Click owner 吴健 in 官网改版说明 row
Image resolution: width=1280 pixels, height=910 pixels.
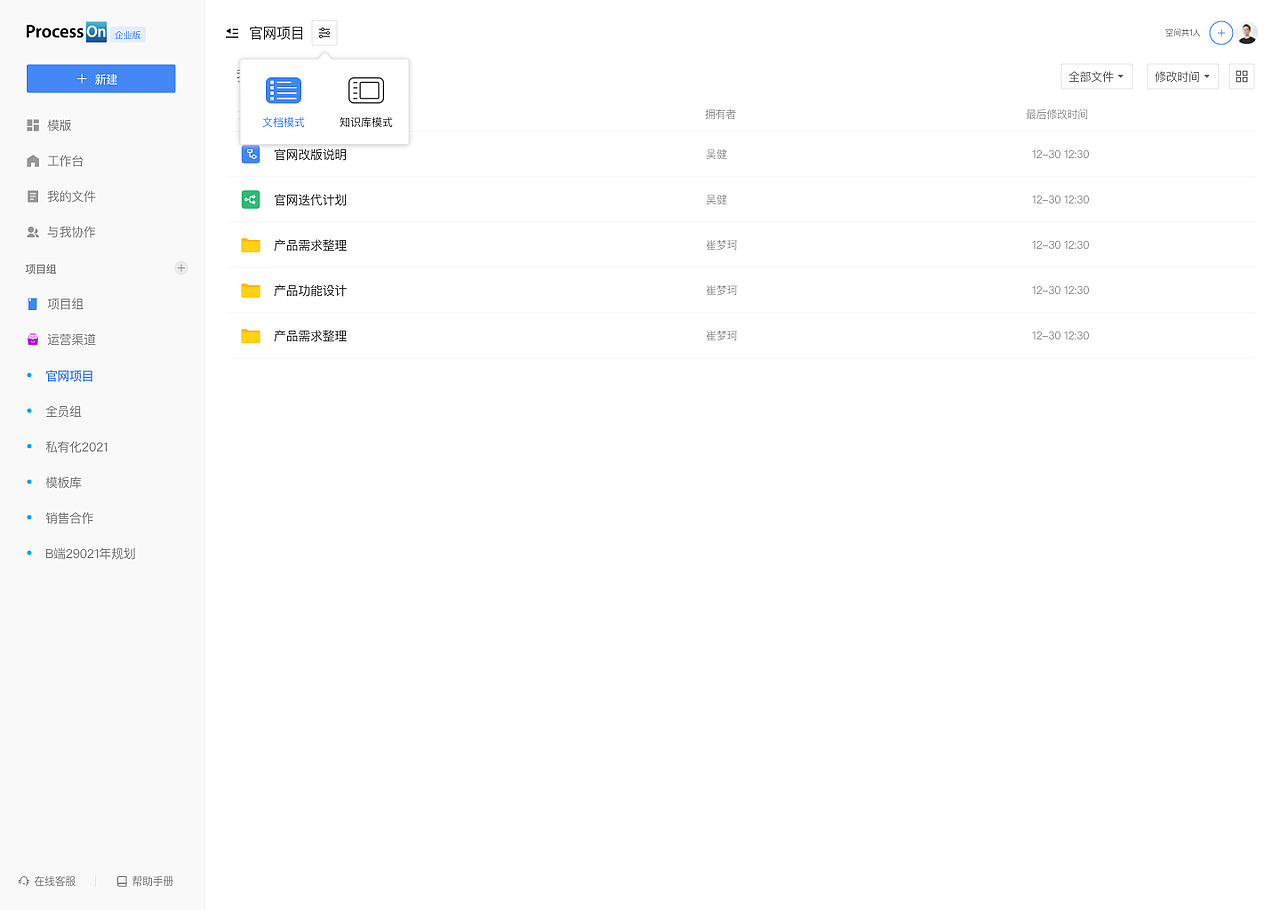click(716, 155)
